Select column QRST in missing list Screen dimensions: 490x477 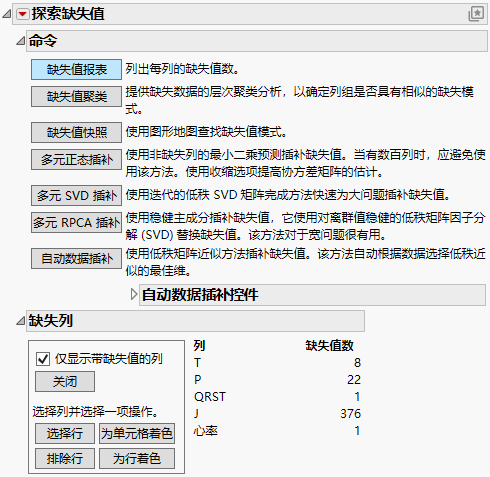point(210,397)
